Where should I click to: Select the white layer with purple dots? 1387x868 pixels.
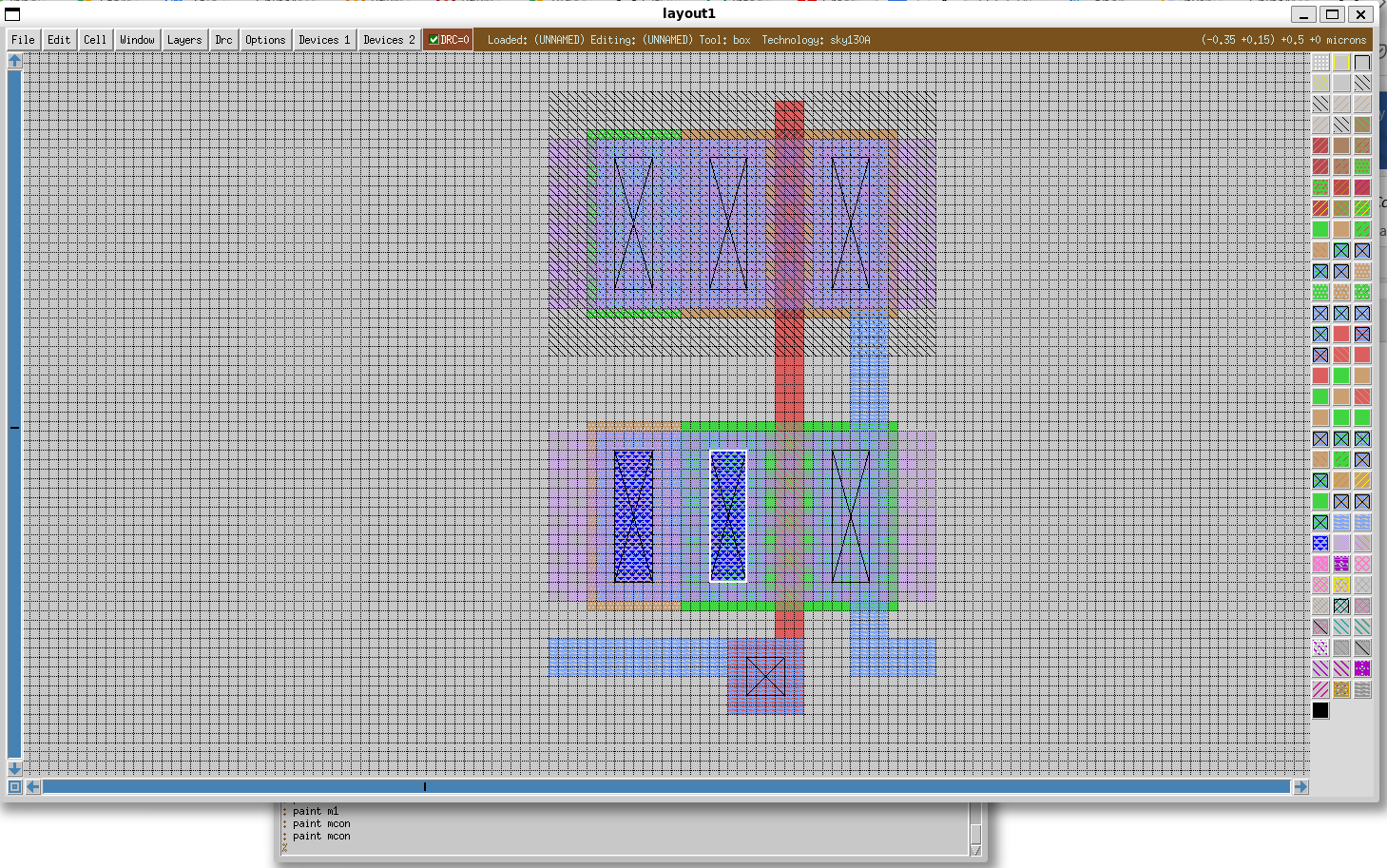1320,647
